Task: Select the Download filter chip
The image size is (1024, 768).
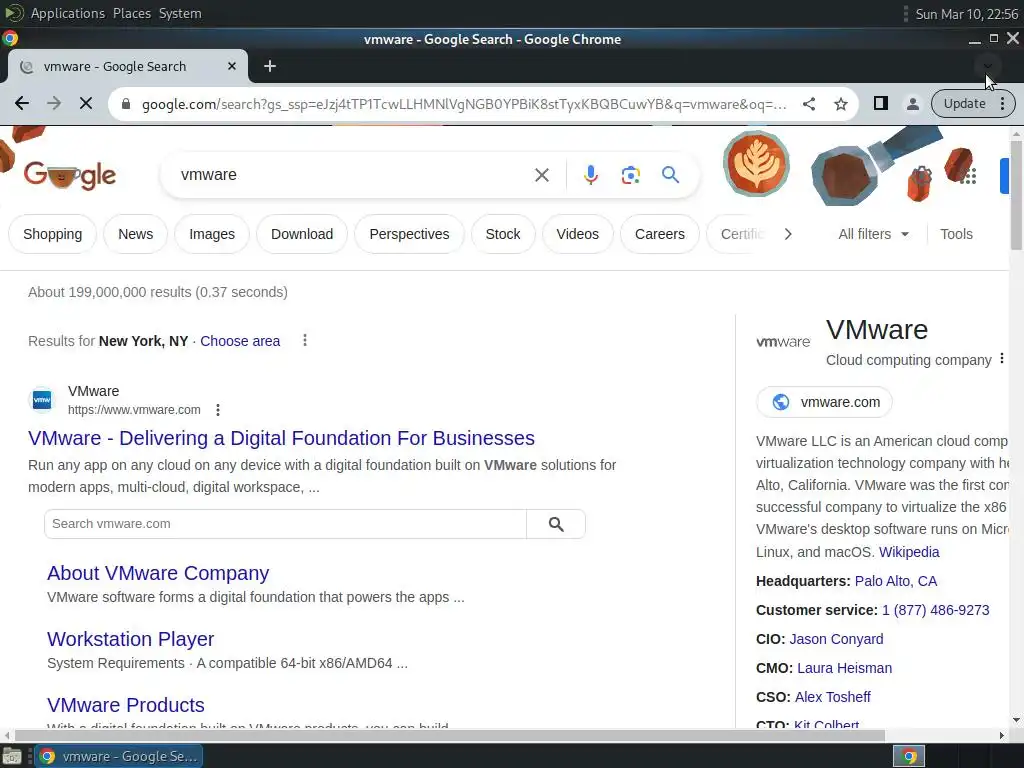Action: coord(302,234)
